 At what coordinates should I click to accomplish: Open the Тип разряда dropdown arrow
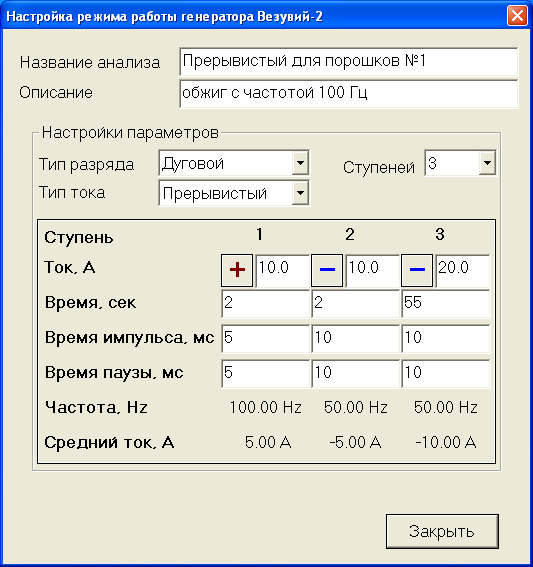[300, 163]
